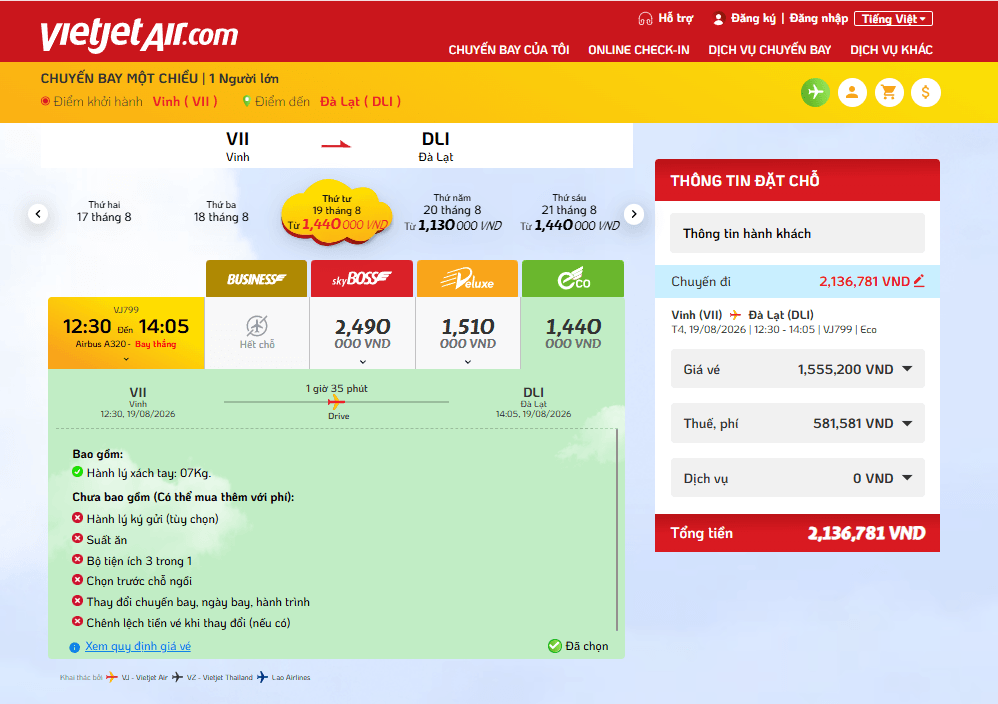Click the shopping cart step icon
Image resolution: width=998 pixels, height=704 pixels.
tap(889, 93)
